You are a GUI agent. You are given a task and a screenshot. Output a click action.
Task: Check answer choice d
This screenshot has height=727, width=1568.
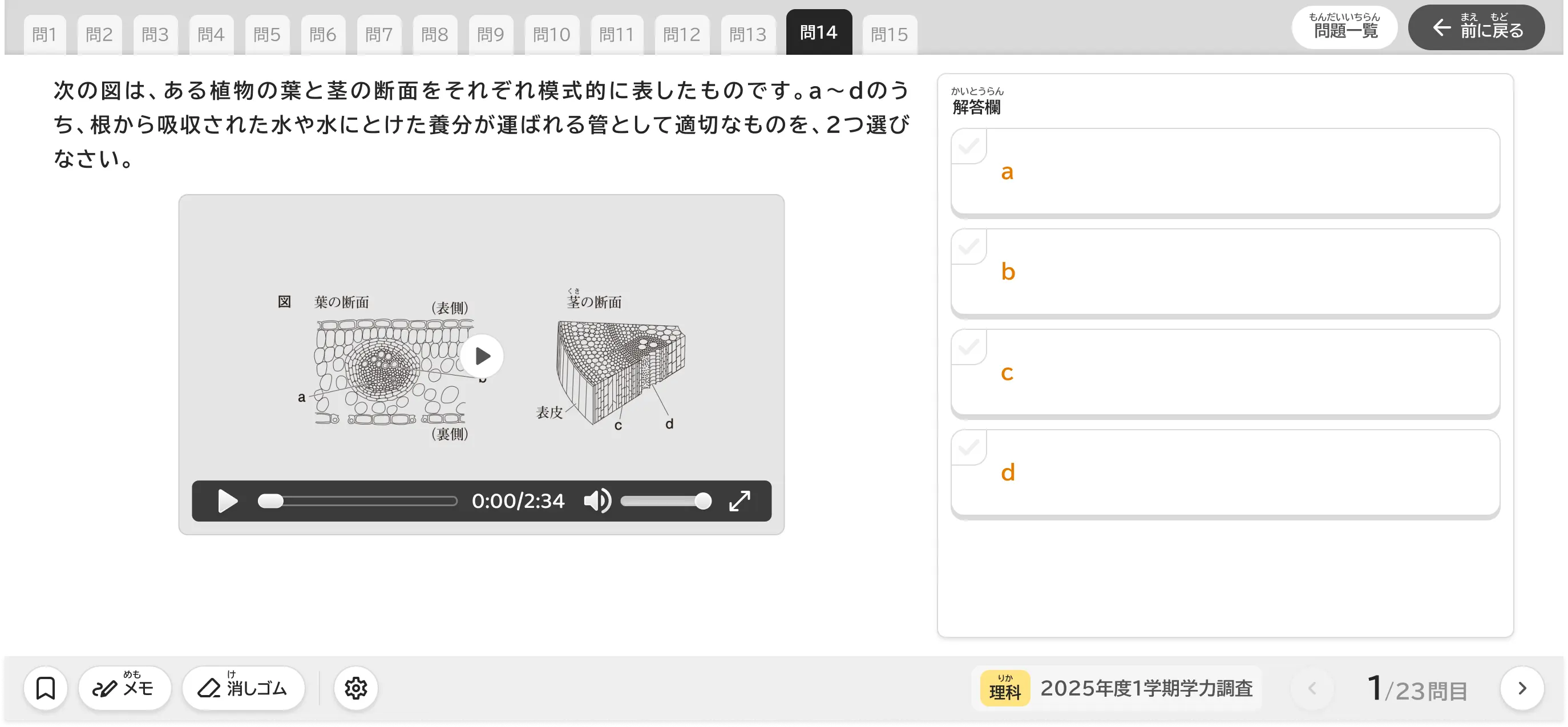[969, 448]
